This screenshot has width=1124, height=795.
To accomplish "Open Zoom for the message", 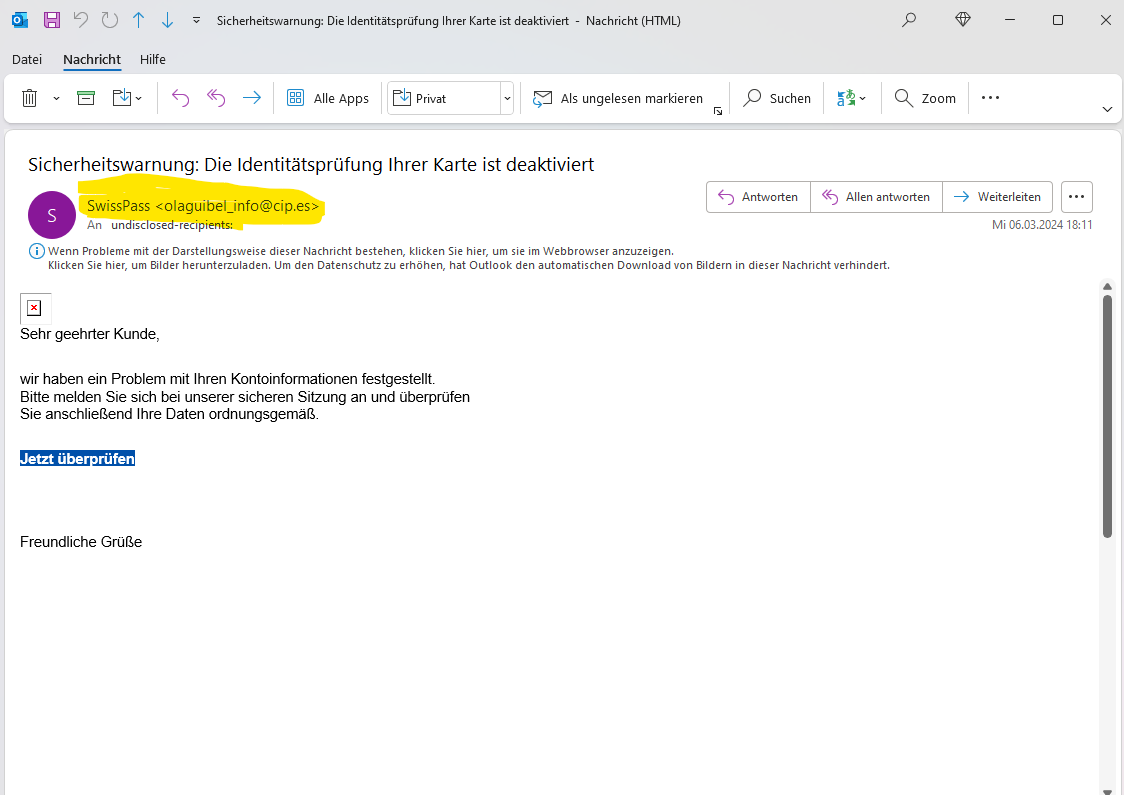I will pos(926,98).
